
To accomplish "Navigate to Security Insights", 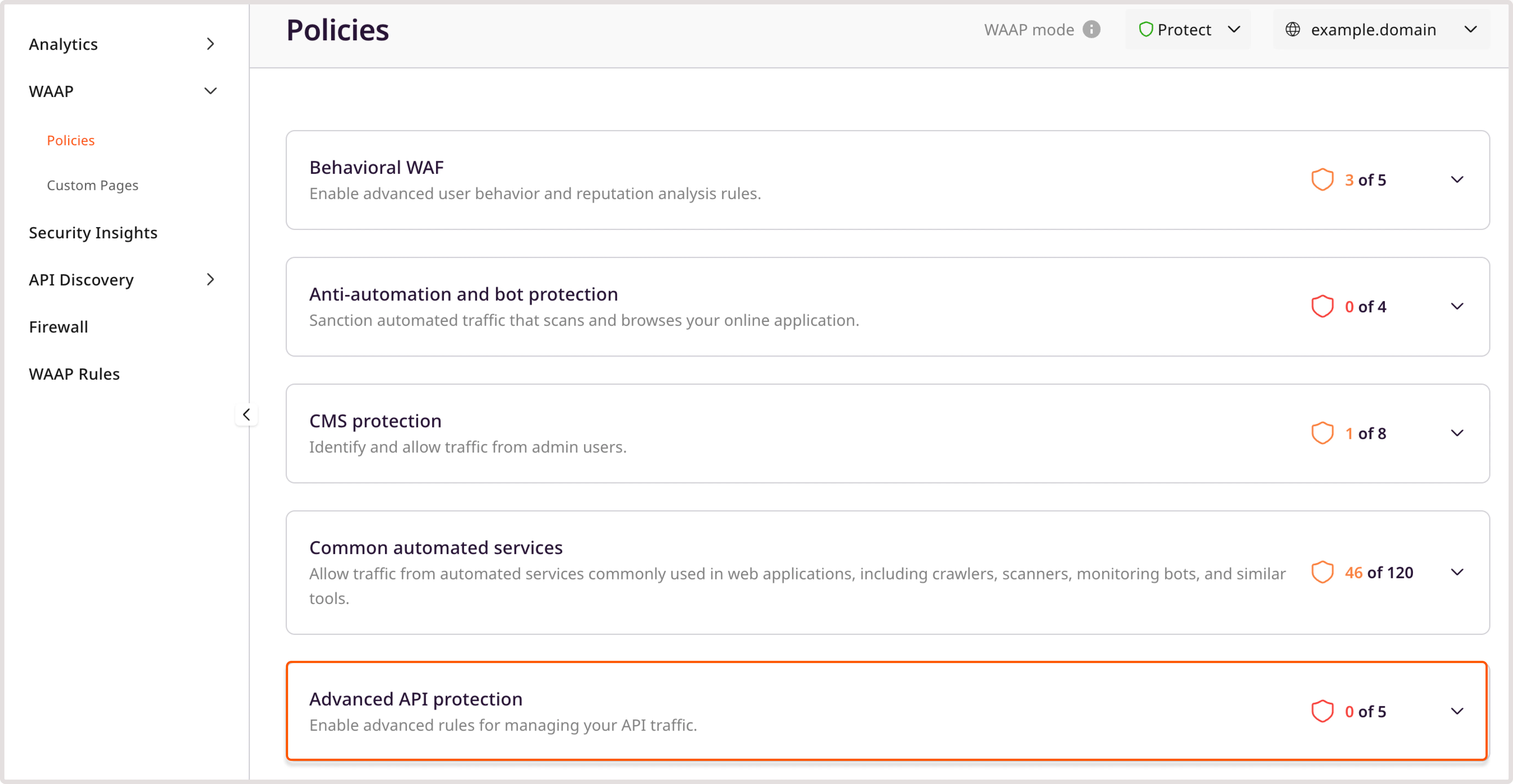I will pyautogui.click(x=93, y=233).
